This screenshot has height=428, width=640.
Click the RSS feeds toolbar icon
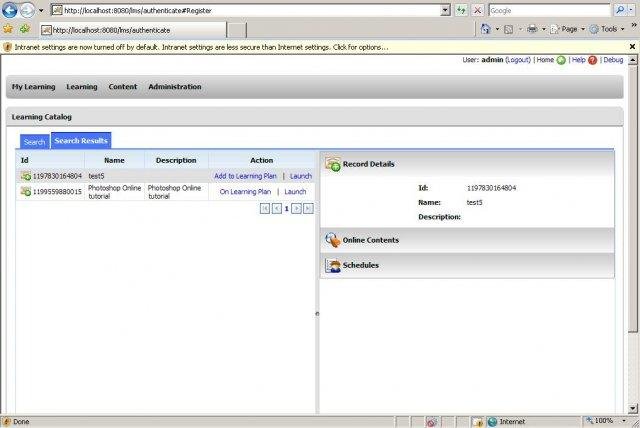(509, 29)
